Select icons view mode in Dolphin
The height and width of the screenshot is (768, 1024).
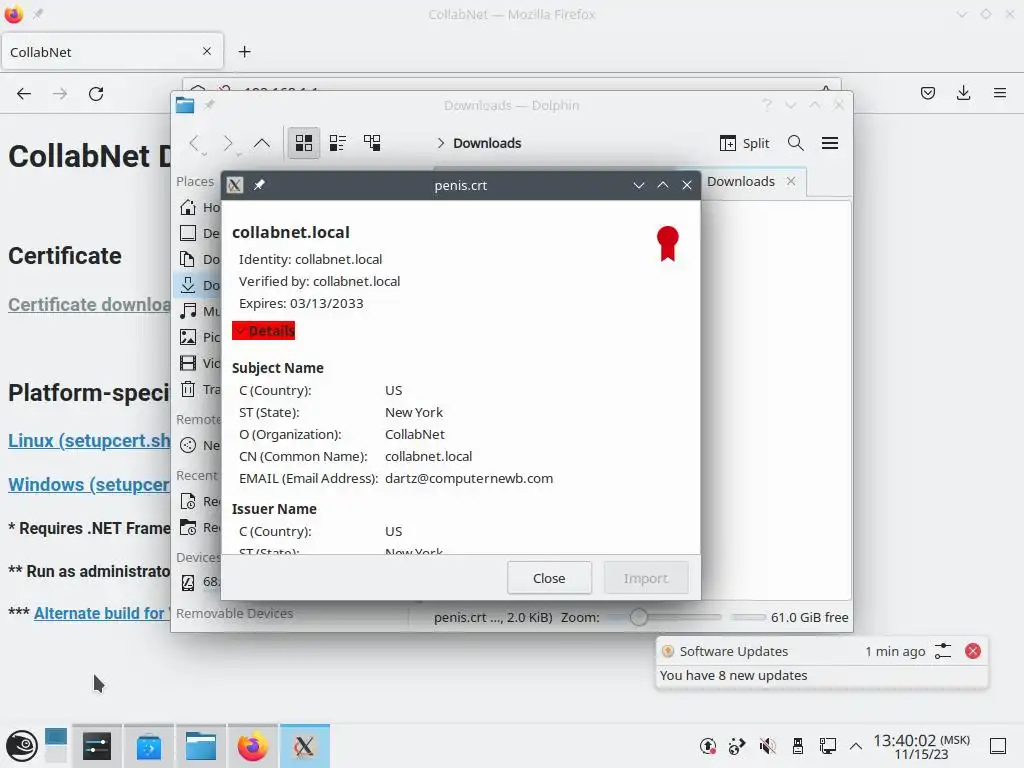click(x=304, y=143)
